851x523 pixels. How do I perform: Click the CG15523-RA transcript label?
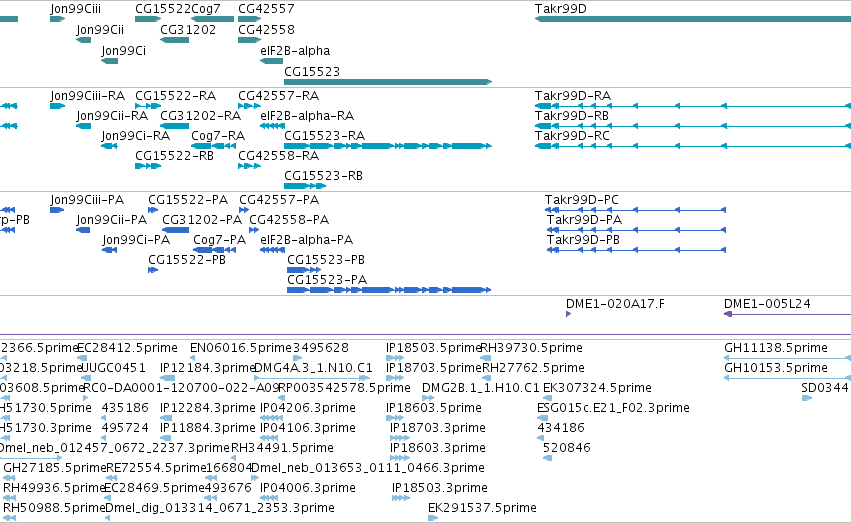pos(324,135)
